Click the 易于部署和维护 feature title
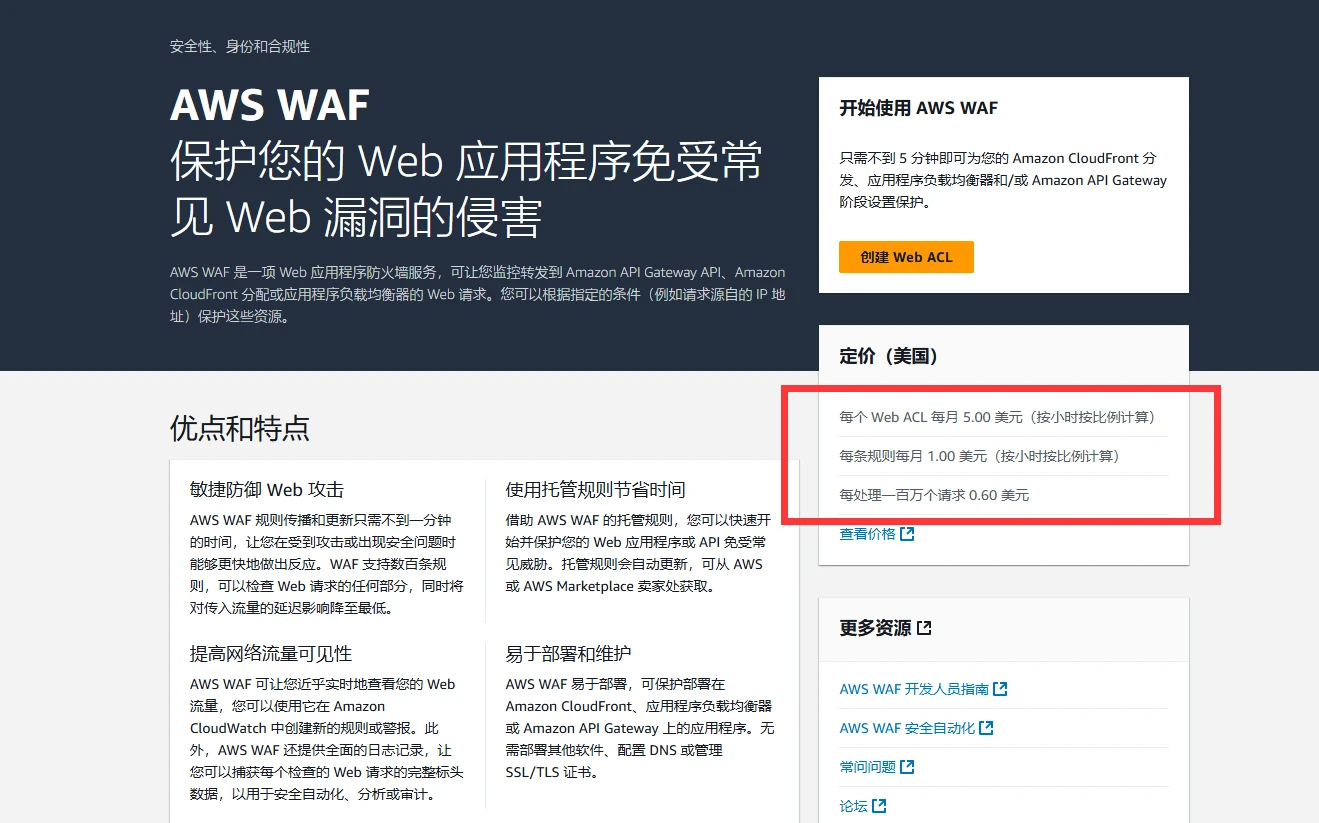 (569, 654)
